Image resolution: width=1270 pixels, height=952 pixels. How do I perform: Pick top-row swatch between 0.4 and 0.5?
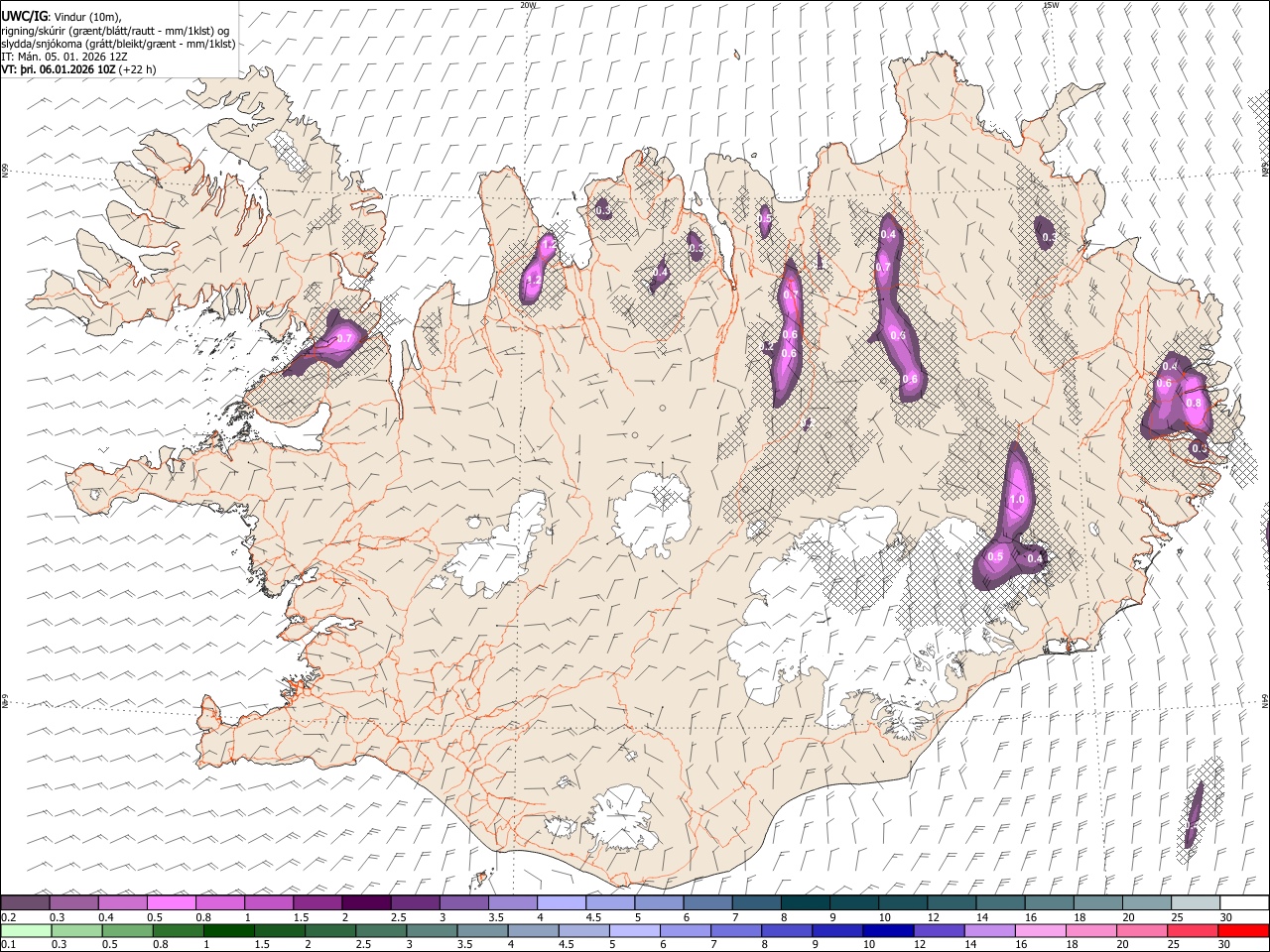[x=122, y=903]
